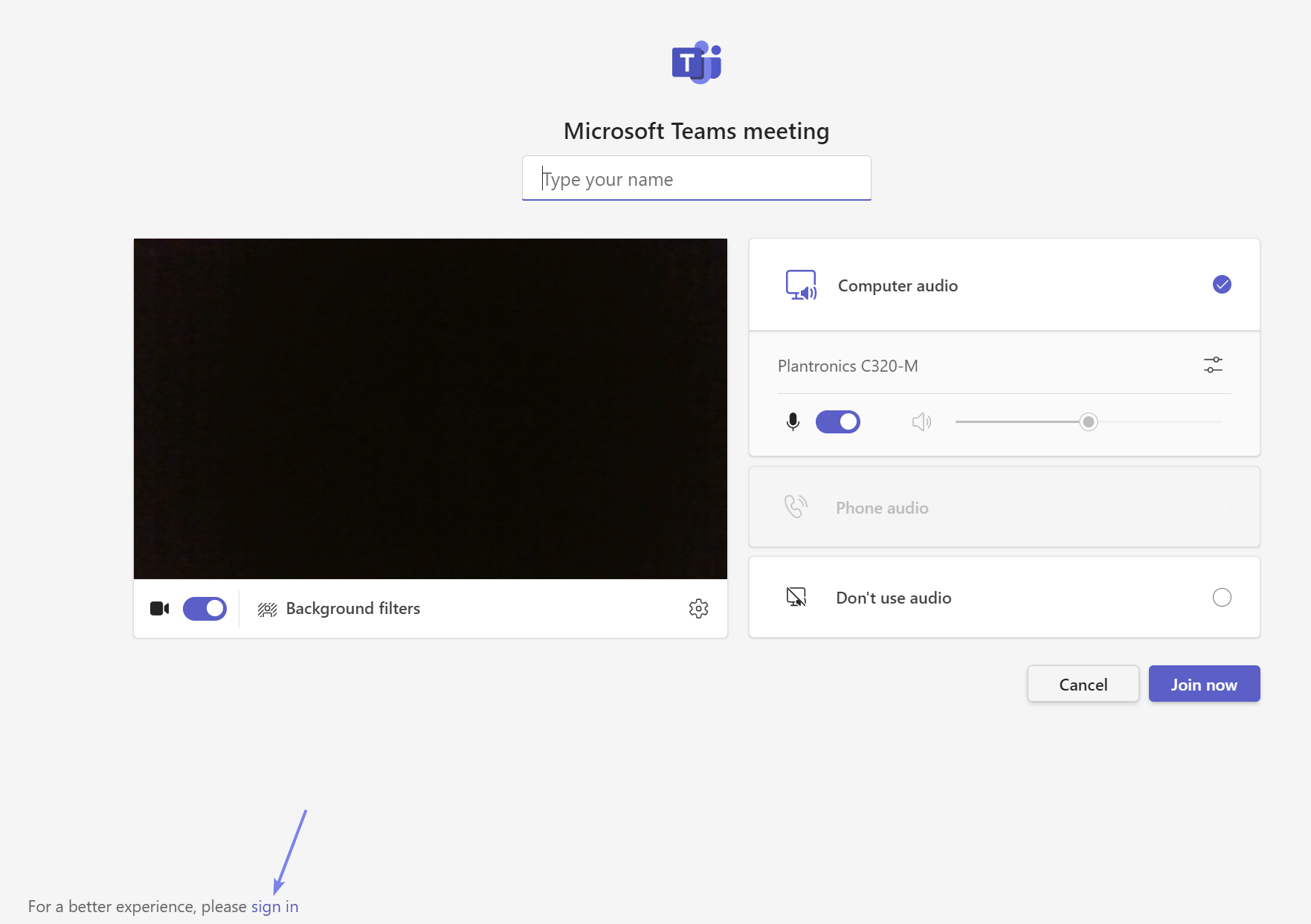Click the speaker volume icon

coord(921,422)
